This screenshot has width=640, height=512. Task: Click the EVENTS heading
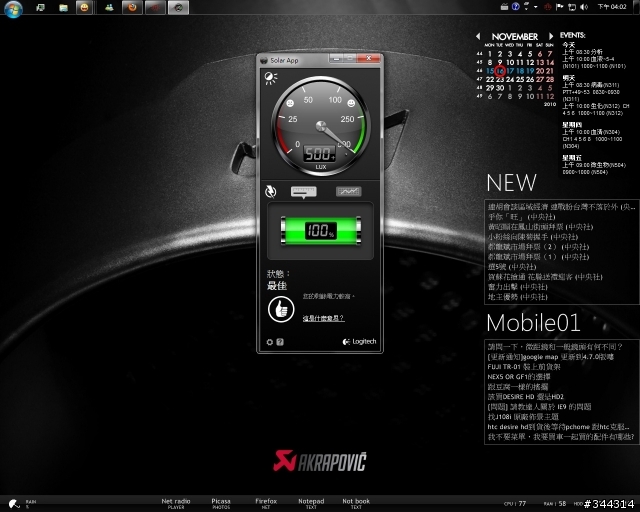pyautogui.click(x=572, y=36)
